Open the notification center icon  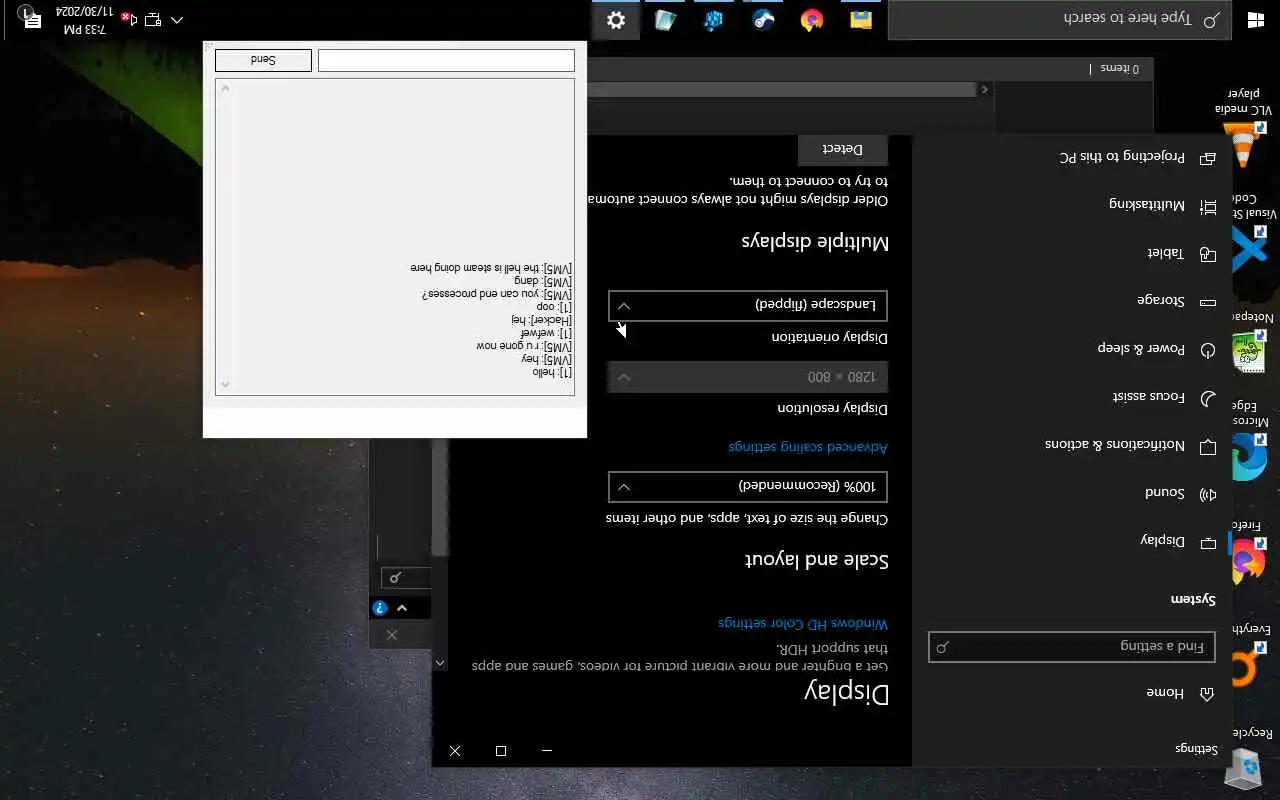[x=31, y=19]
